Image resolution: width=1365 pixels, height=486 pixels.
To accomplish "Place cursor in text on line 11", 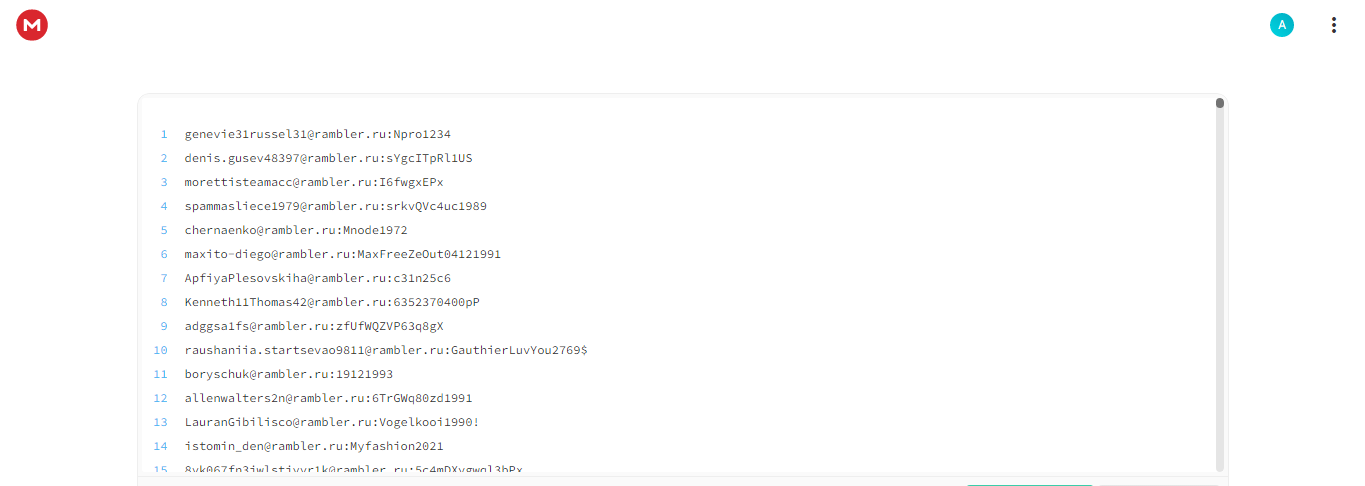I will (289, 374).
